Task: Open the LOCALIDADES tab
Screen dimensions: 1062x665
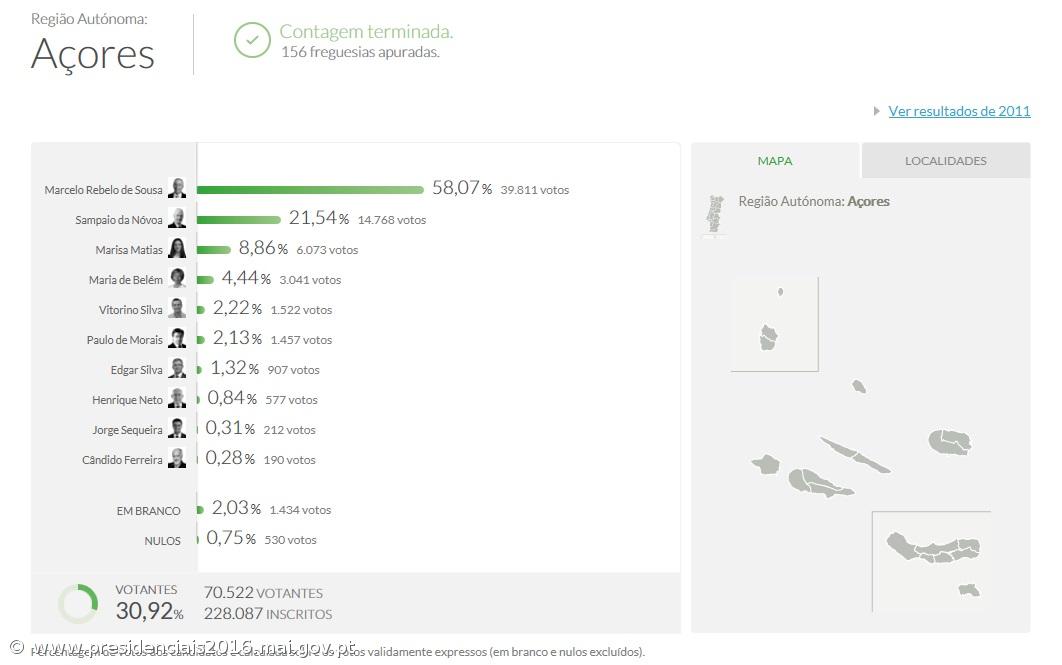Action: (943, 160)
